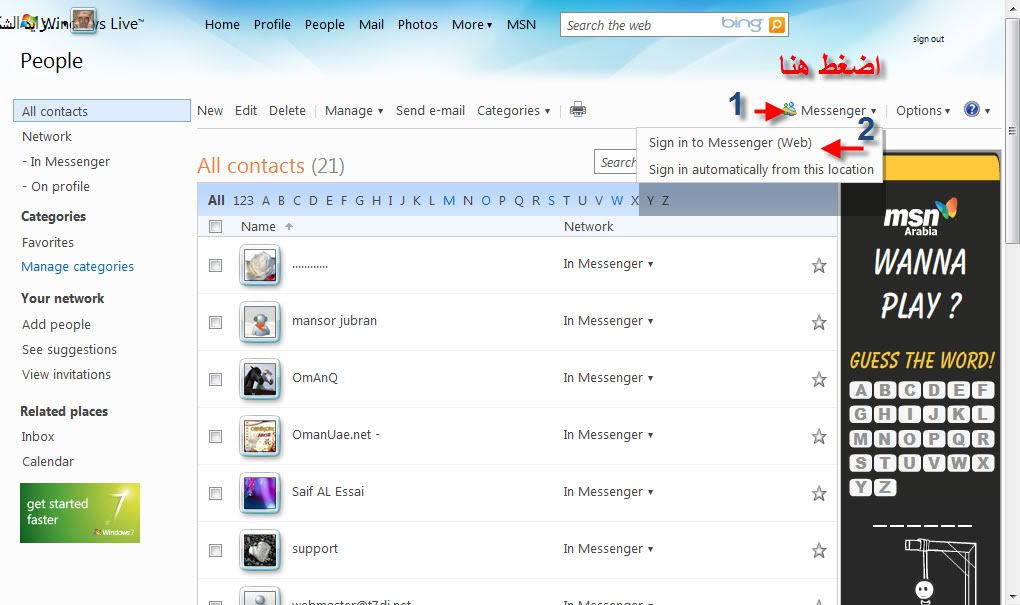
Task: Select Sign in to Messenger (Web)
Action: (x=730, y=142)
